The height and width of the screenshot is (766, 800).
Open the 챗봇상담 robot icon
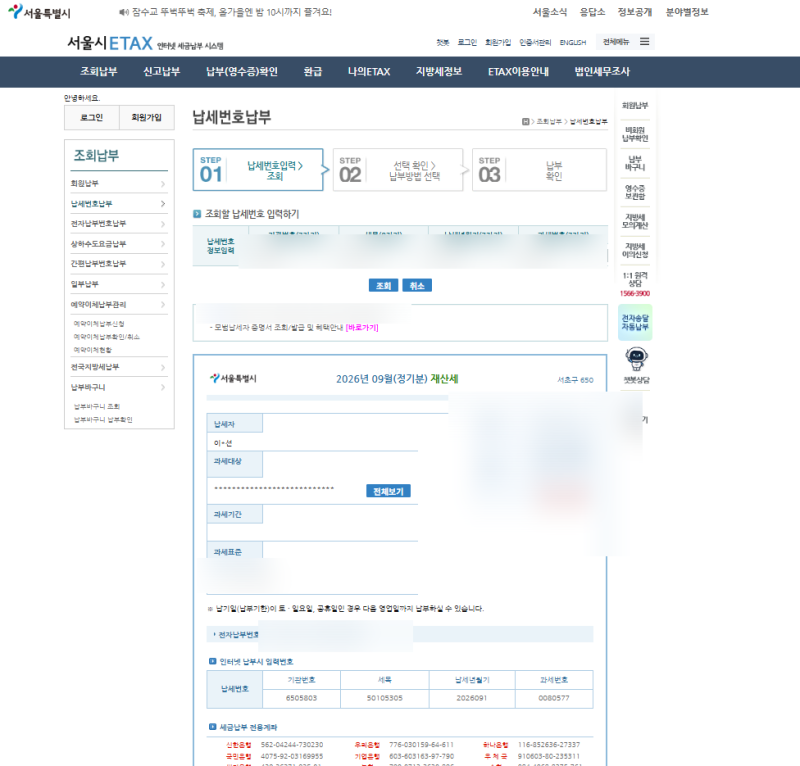(636, 359)
